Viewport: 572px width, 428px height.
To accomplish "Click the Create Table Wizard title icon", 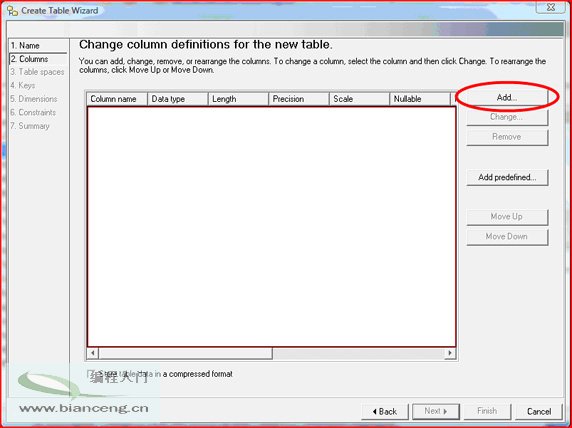I will (x=12, y=11).
